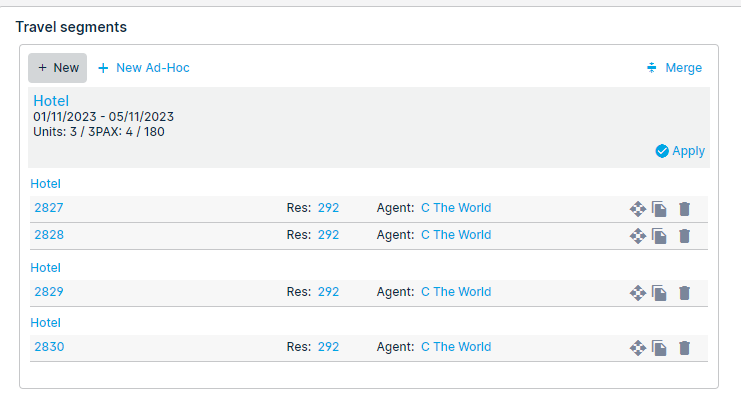
Task: Open agent C The World on row 2830
Action: pyautogui.click(x=456, y=347)
